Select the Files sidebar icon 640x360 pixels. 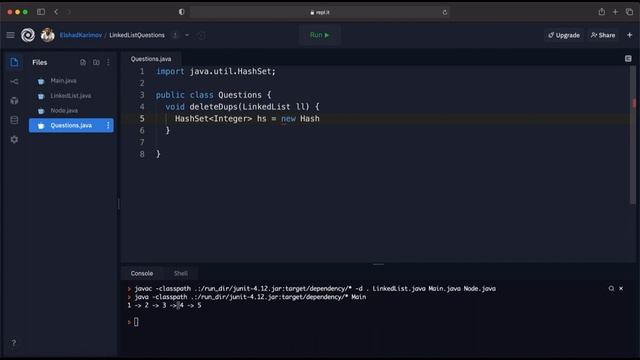click(x=14, y=62)
